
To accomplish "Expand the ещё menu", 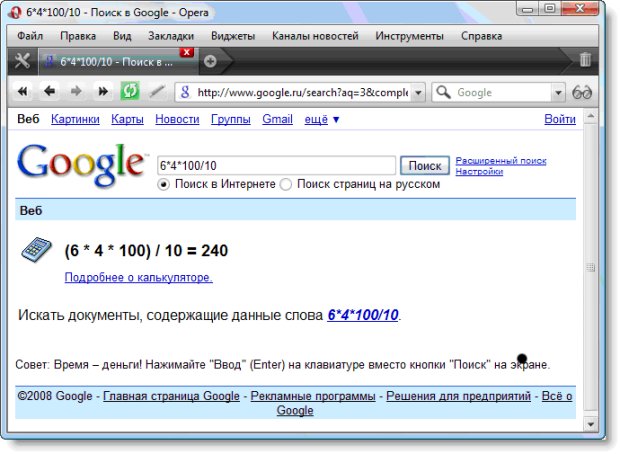I will (321, 119).
